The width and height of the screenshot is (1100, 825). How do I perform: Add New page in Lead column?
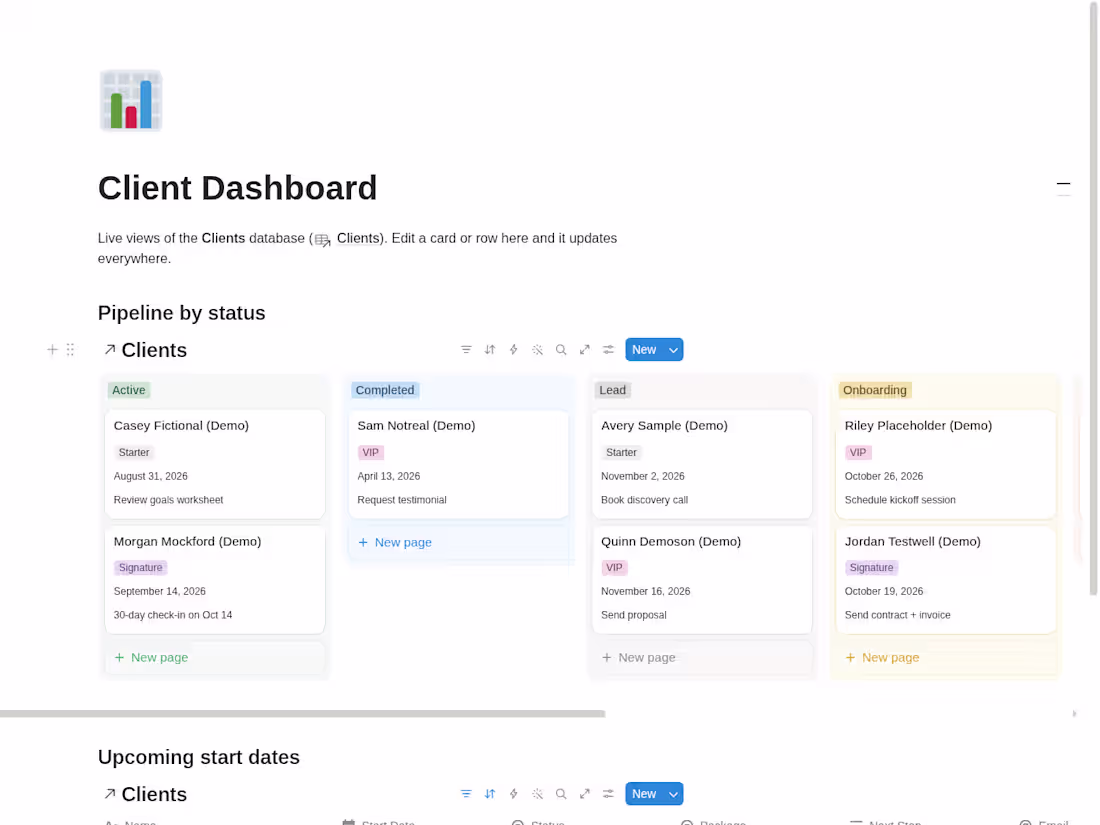(x=702, y=657)
